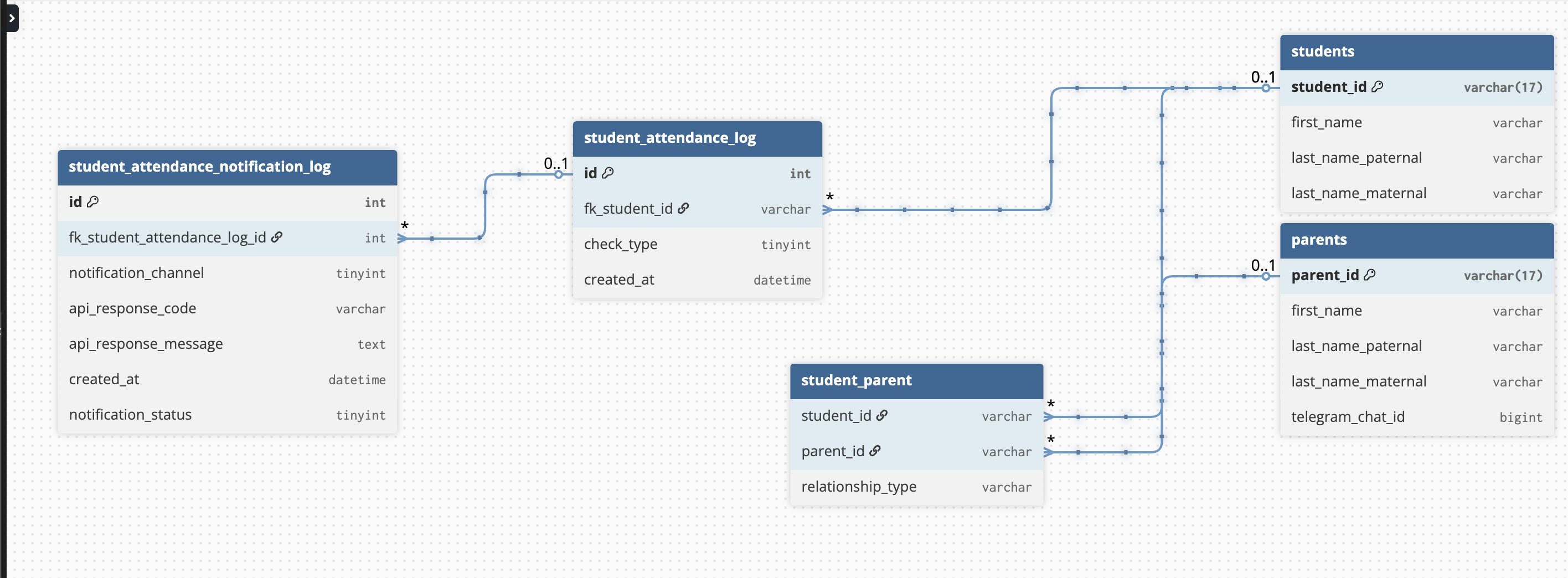Click link icon beside student_id in student_parent
The height and width of the screenshot is (578, 1568).
coord(882,416)
